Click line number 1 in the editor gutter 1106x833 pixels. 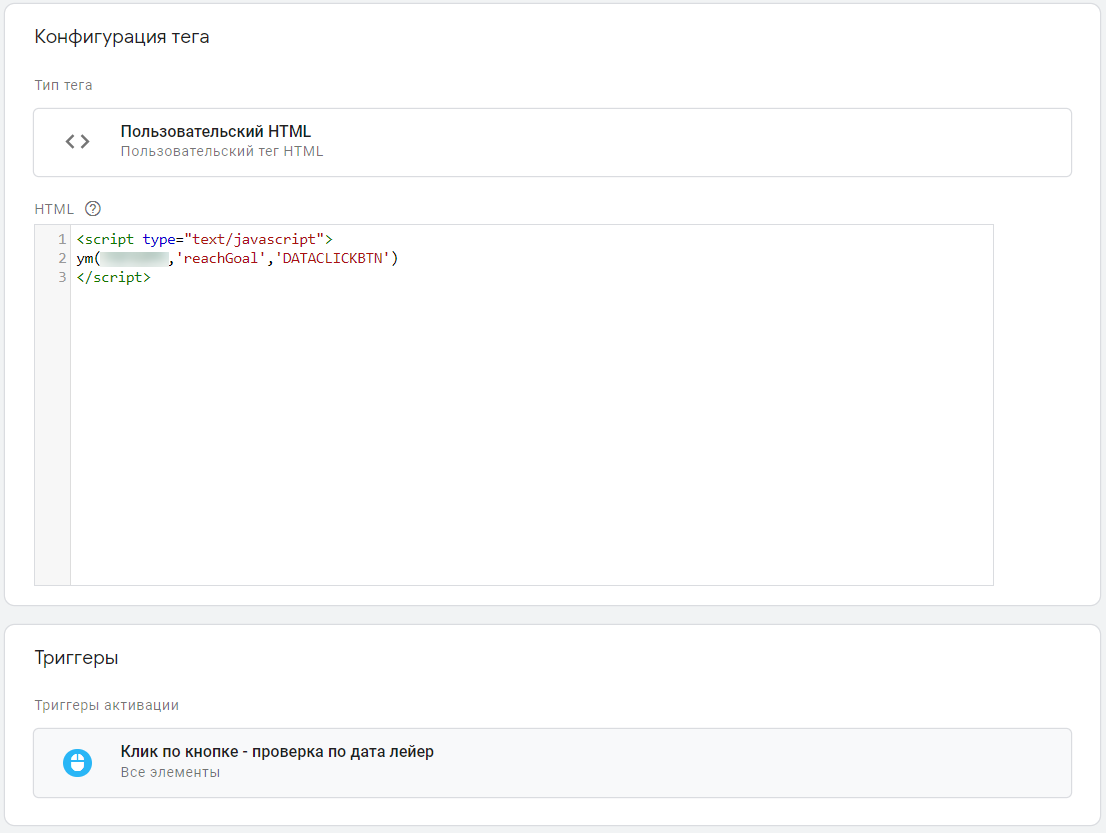pos(62,239)
